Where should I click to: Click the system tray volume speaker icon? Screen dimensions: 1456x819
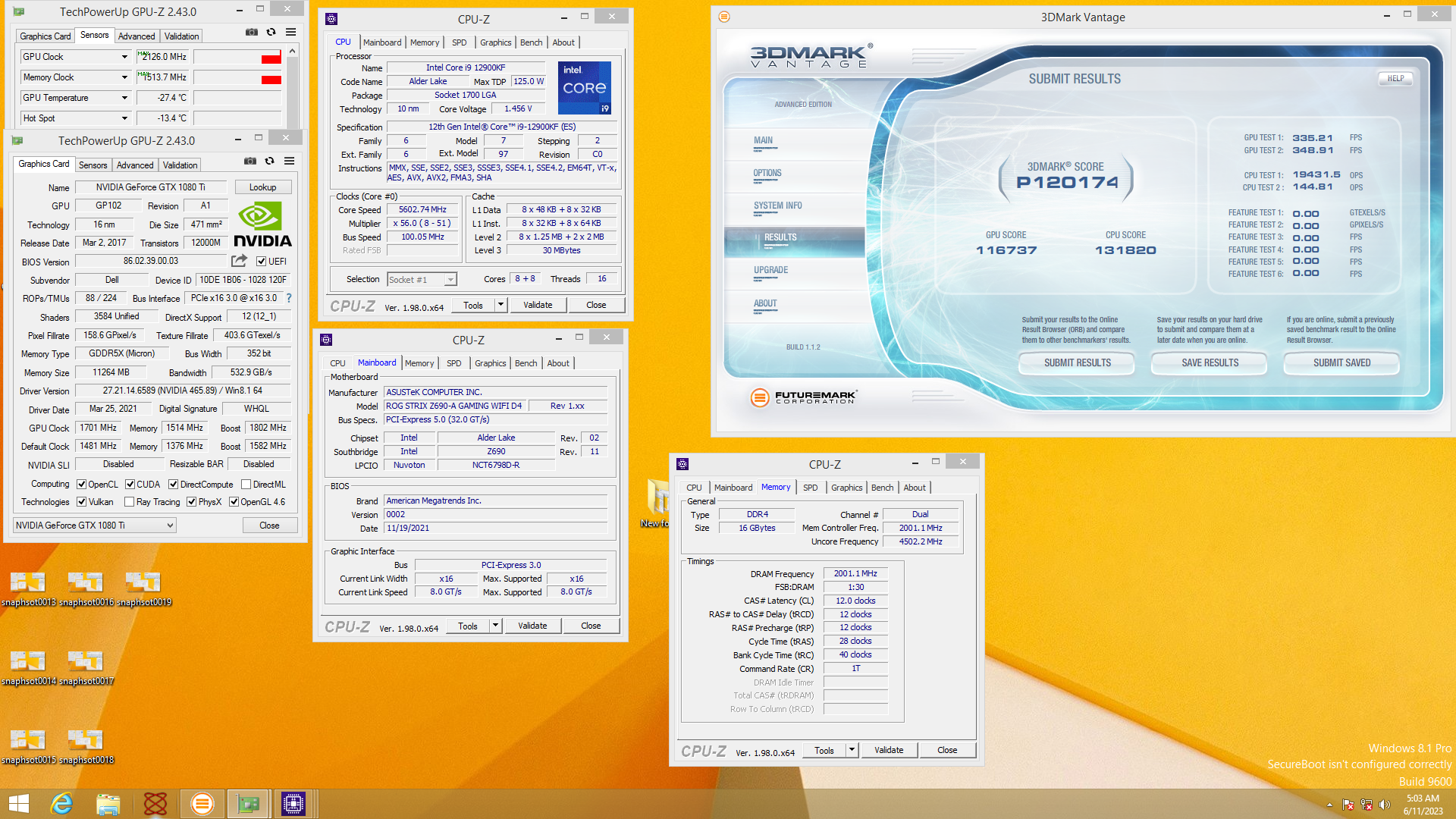tap(1385, 805)
